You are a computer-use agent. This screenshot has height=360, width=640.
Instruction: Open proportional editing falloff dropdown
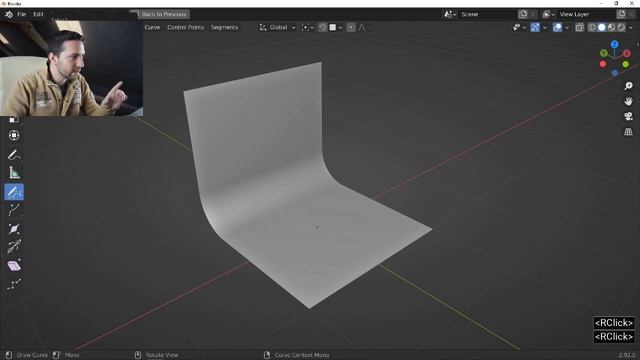[363, 27]
